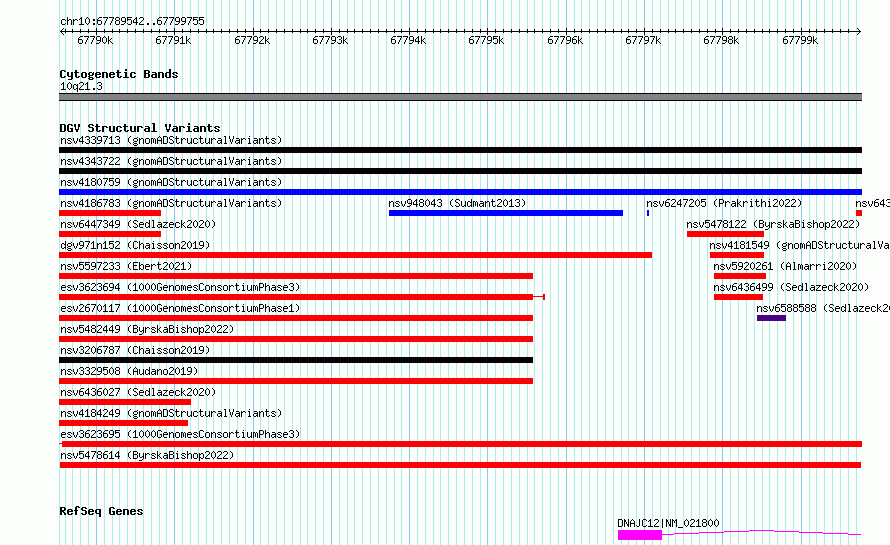This screenshot has height=545, width=890.
Task: Open the esv2670117 1000Genomes Phase1 label
Action: click(180, 308)
